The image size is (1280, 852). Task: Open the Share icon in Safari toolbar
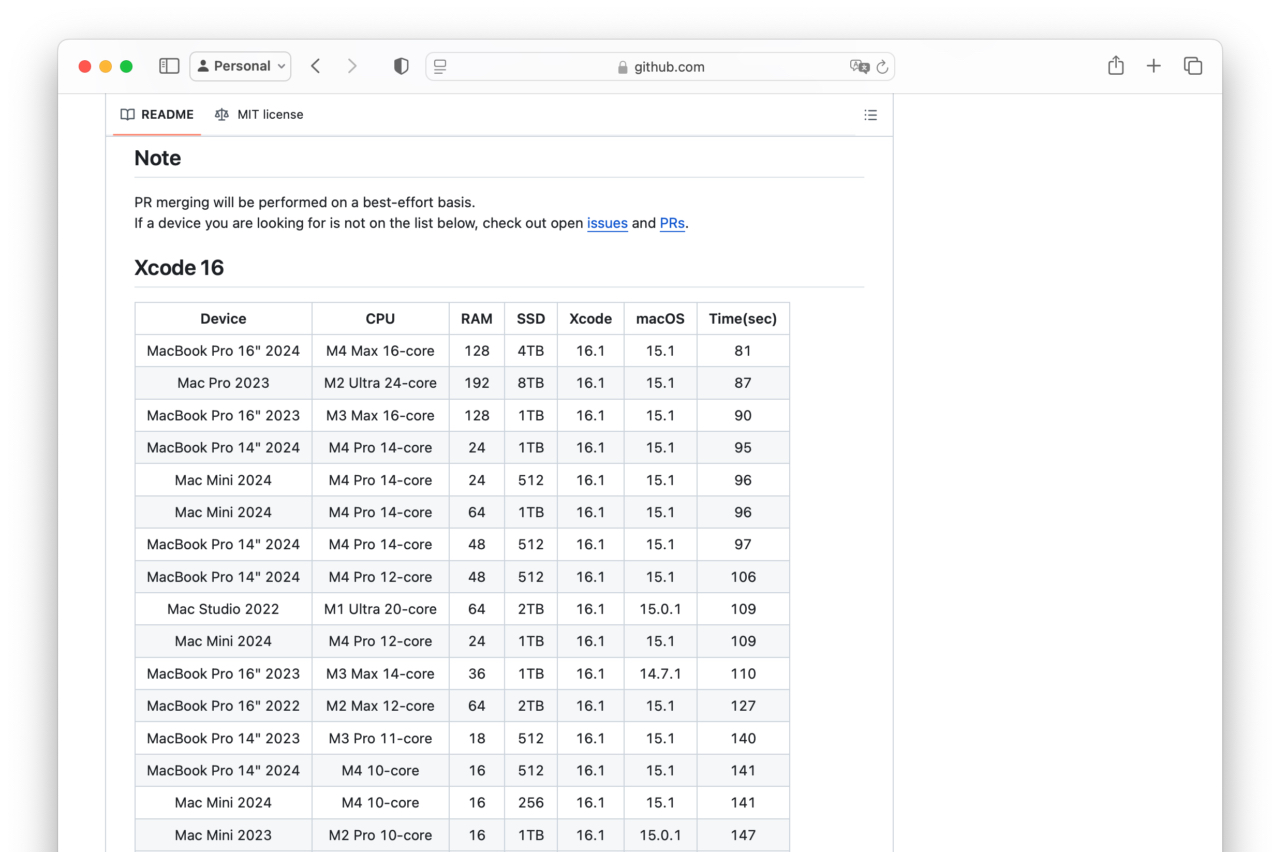click(x=1116, y=65)
